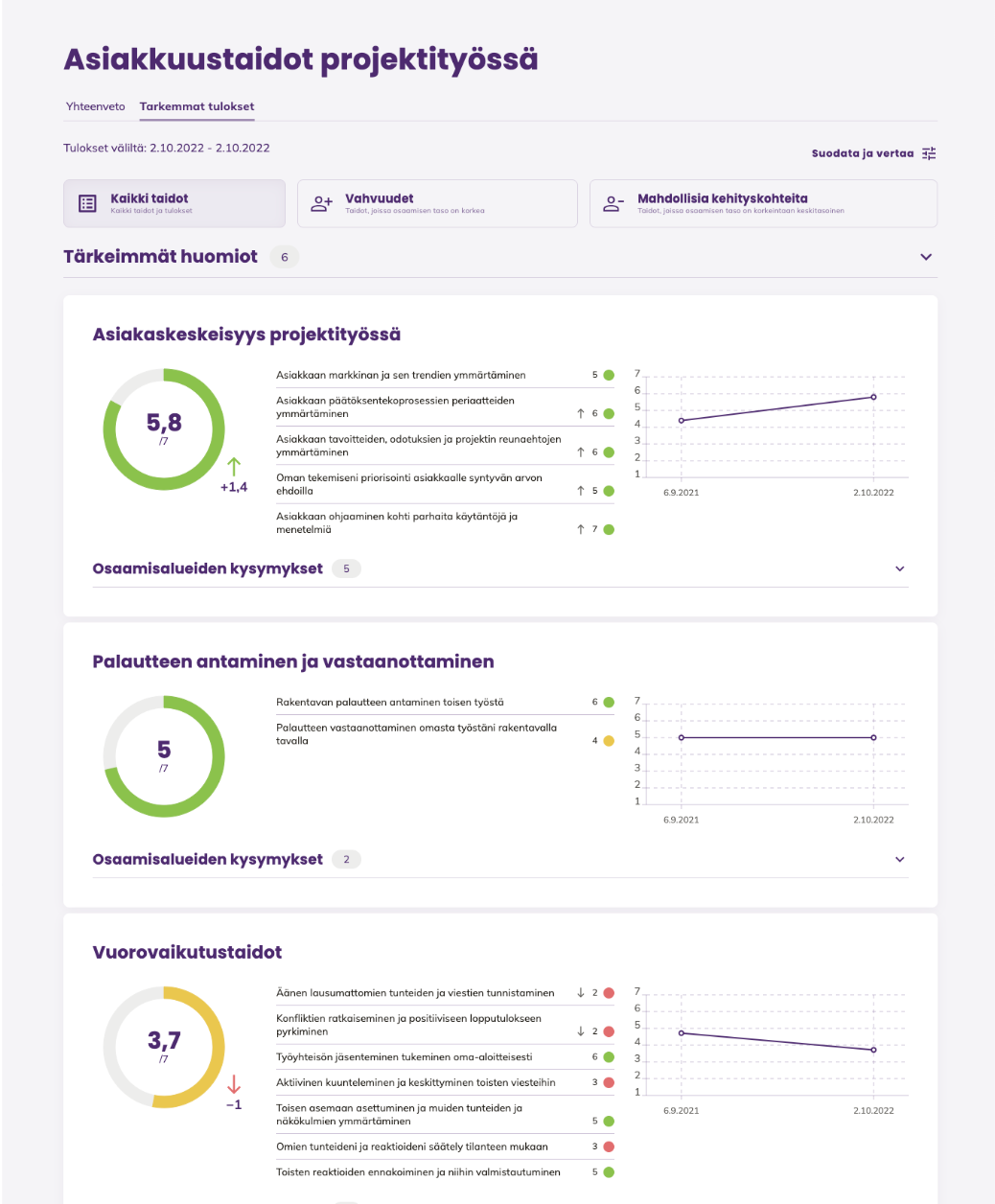This screenshot has width=995, height=1204.
Task: Click 2.10.2022 point on Vuorovaikutustaidot chart
Action: tap(873, 1050)
